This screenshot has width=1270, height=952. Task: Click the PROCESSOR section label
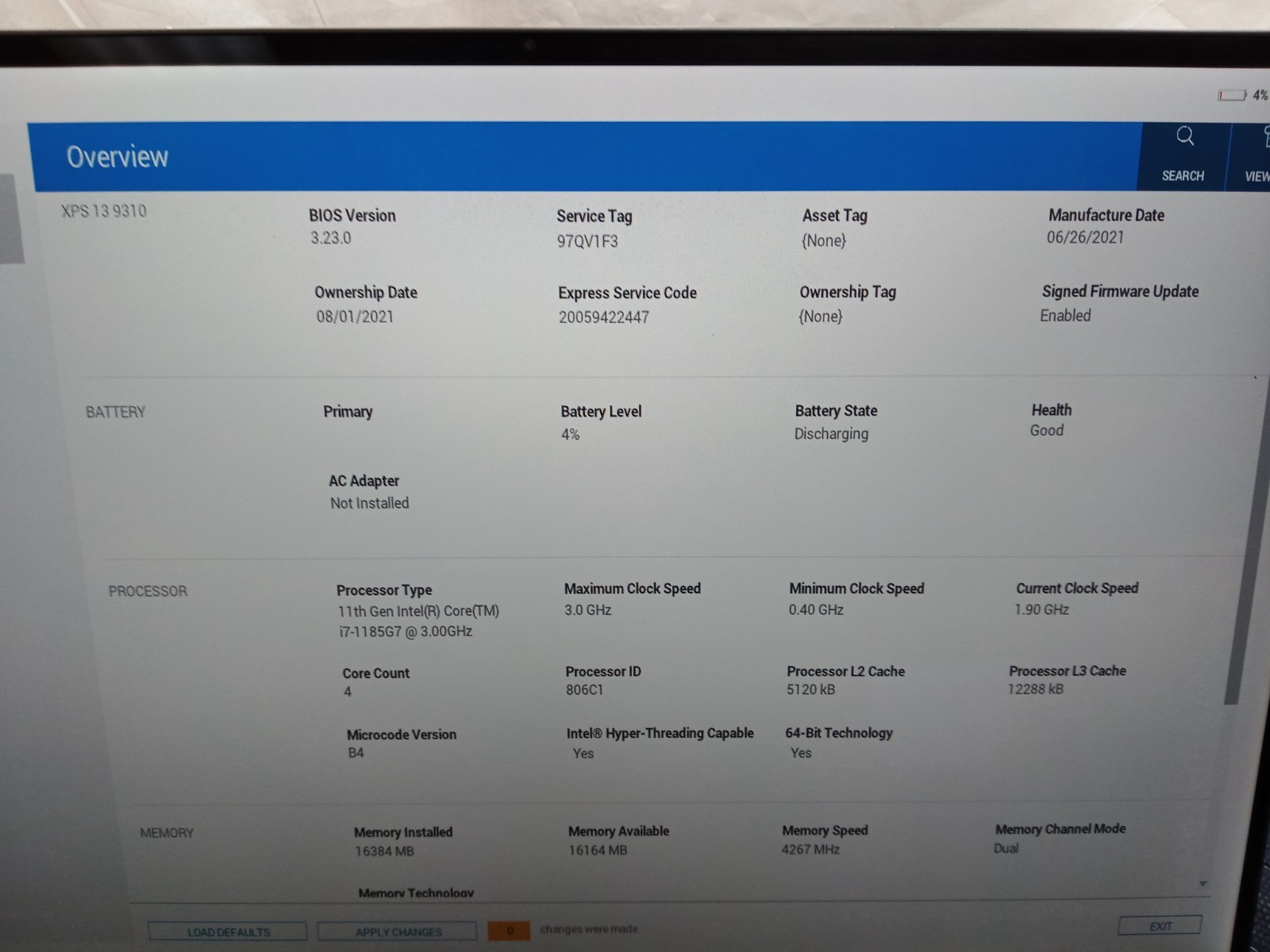[148, 591]
